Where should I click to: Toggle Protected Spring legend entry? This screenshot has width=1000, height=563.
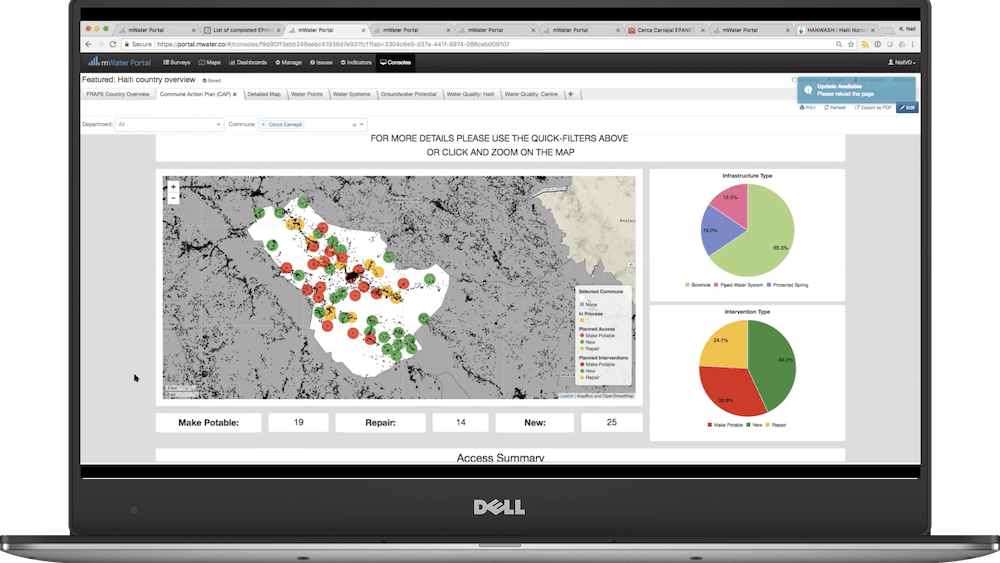788,285
